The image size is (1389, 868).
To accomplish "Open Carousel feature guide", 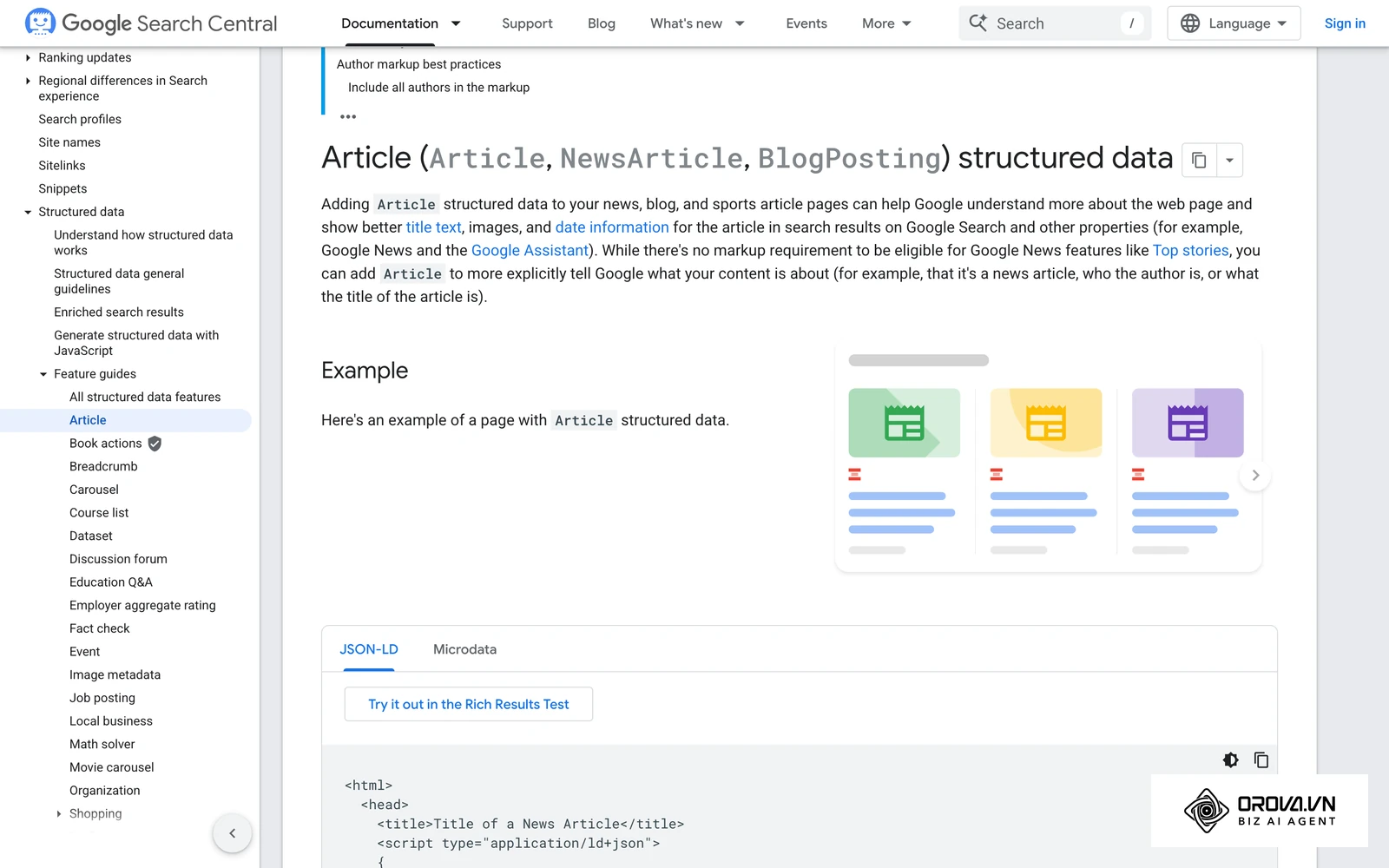I will coord(94,490).
